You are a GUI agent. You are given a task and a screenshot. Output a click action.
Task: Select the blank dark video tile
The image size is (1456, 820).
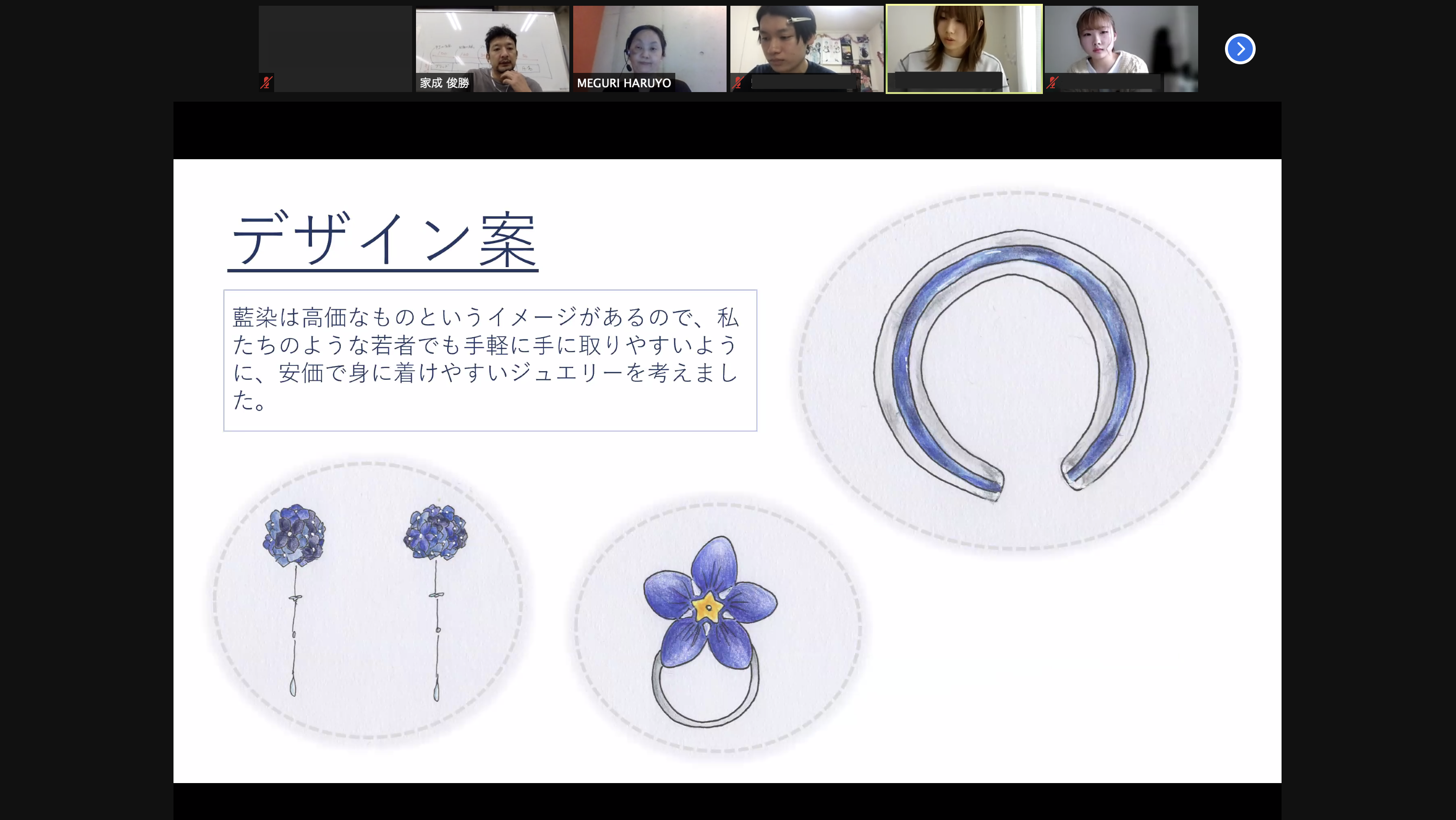(x=335, y=45)
